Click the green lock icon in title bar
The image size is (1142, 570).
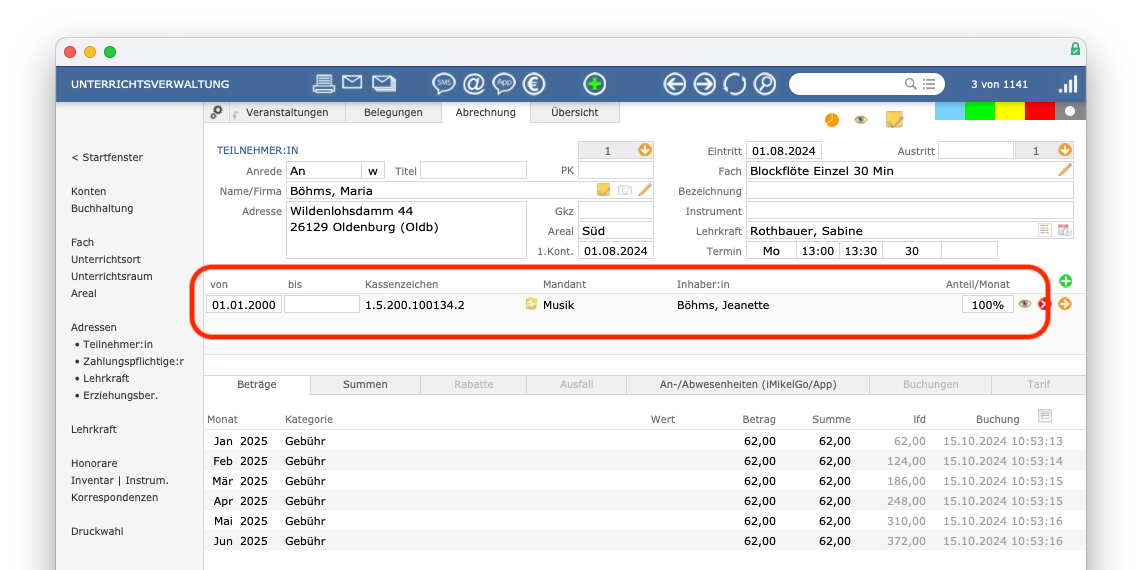coord(1075,49)
